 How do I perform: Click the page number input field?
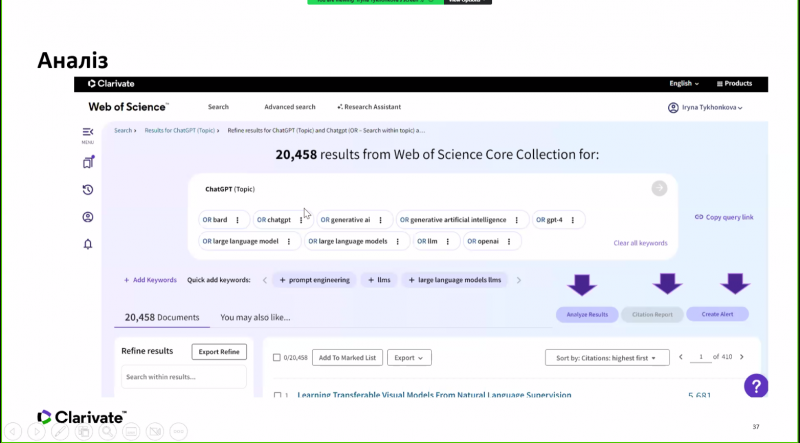point(701,357)
